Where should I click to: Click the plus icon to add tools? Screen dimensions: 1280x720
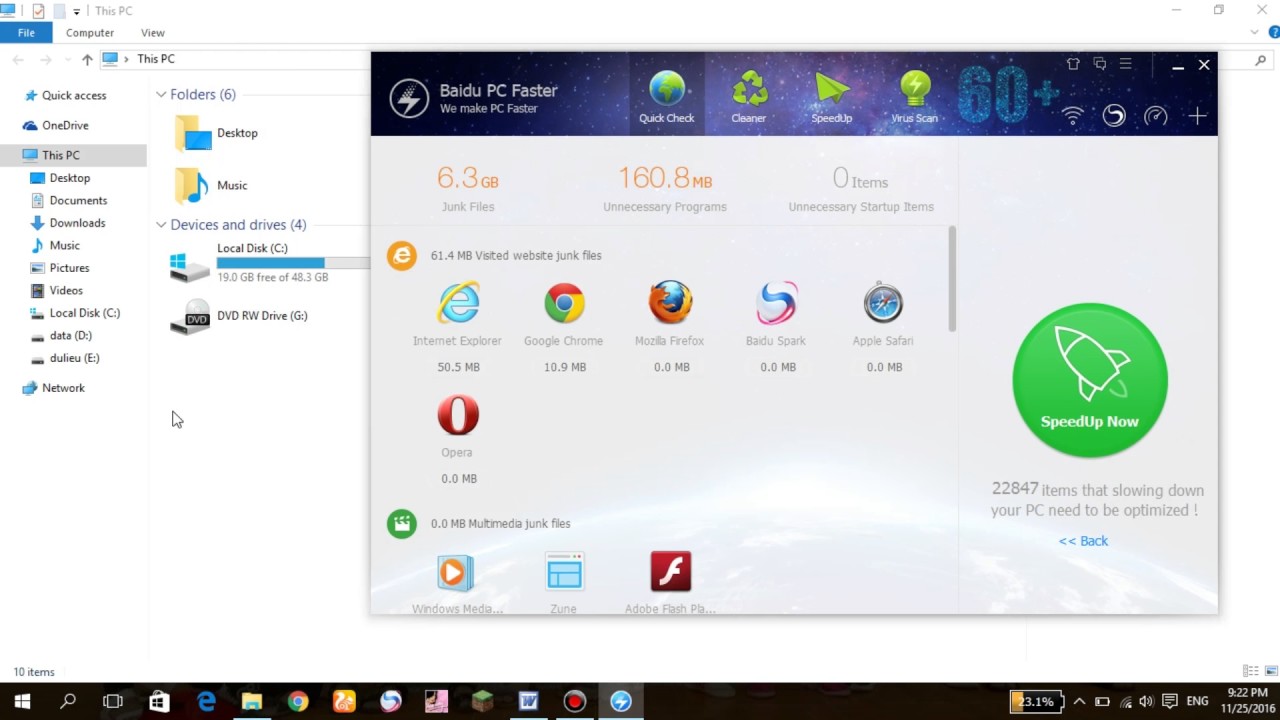tap(1197, 116)
